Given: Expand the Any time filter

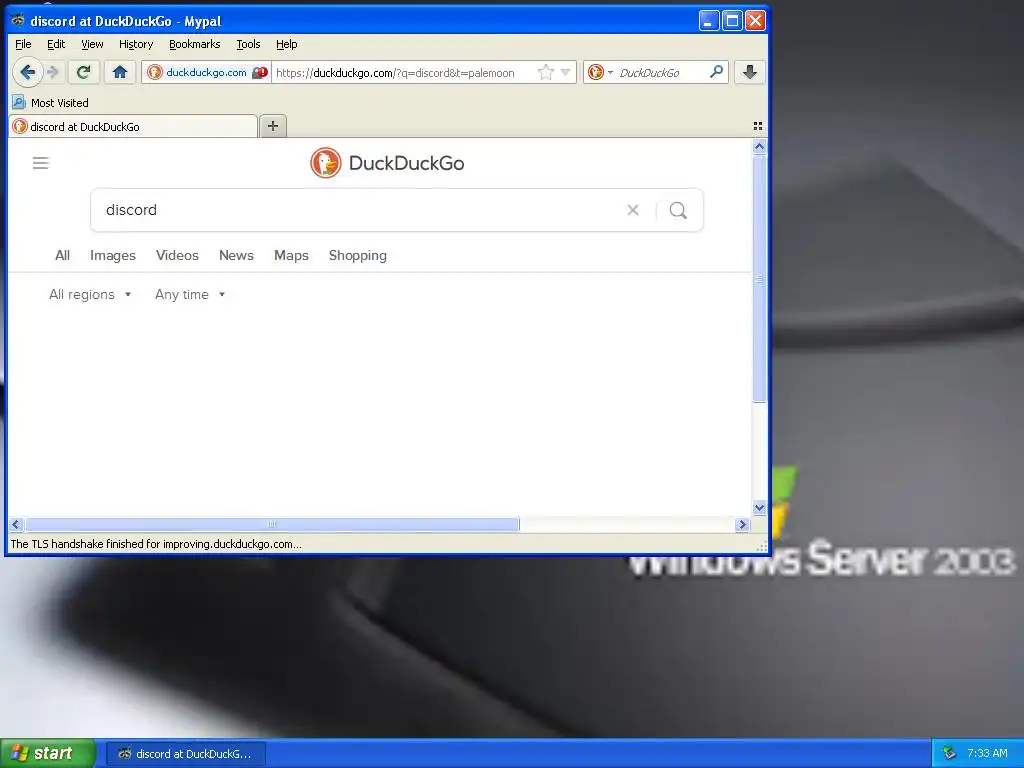Looking at the screenshot, I should (190, 295).
